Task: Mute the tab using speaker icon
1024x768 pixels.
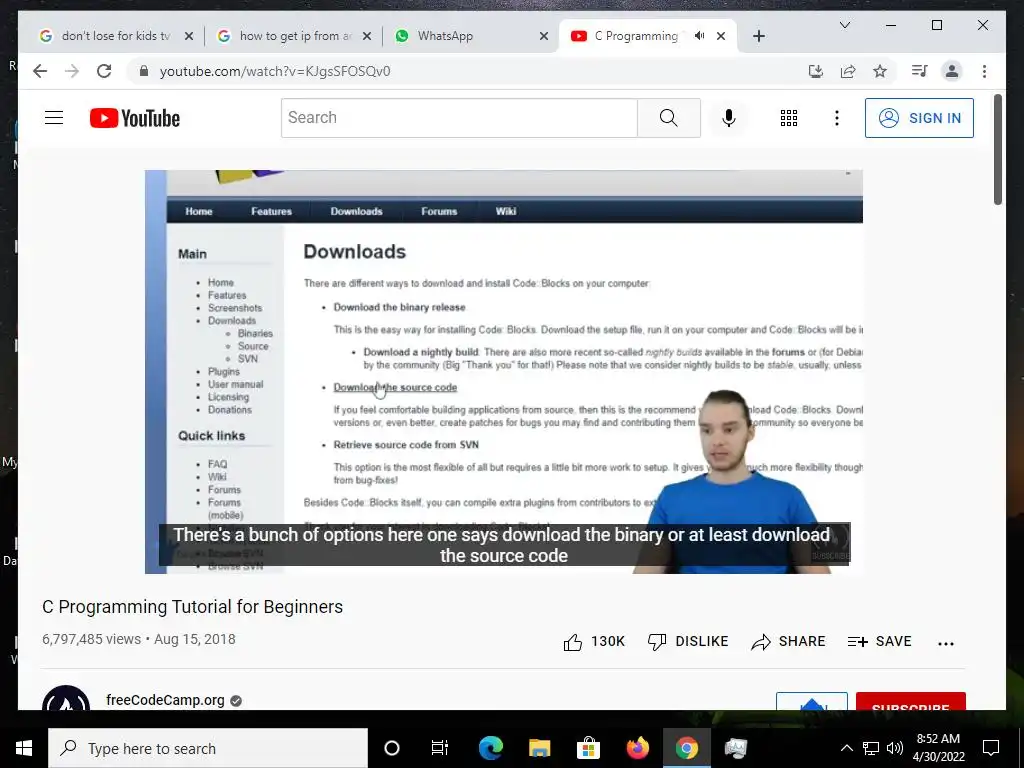Action: [699, 36]
